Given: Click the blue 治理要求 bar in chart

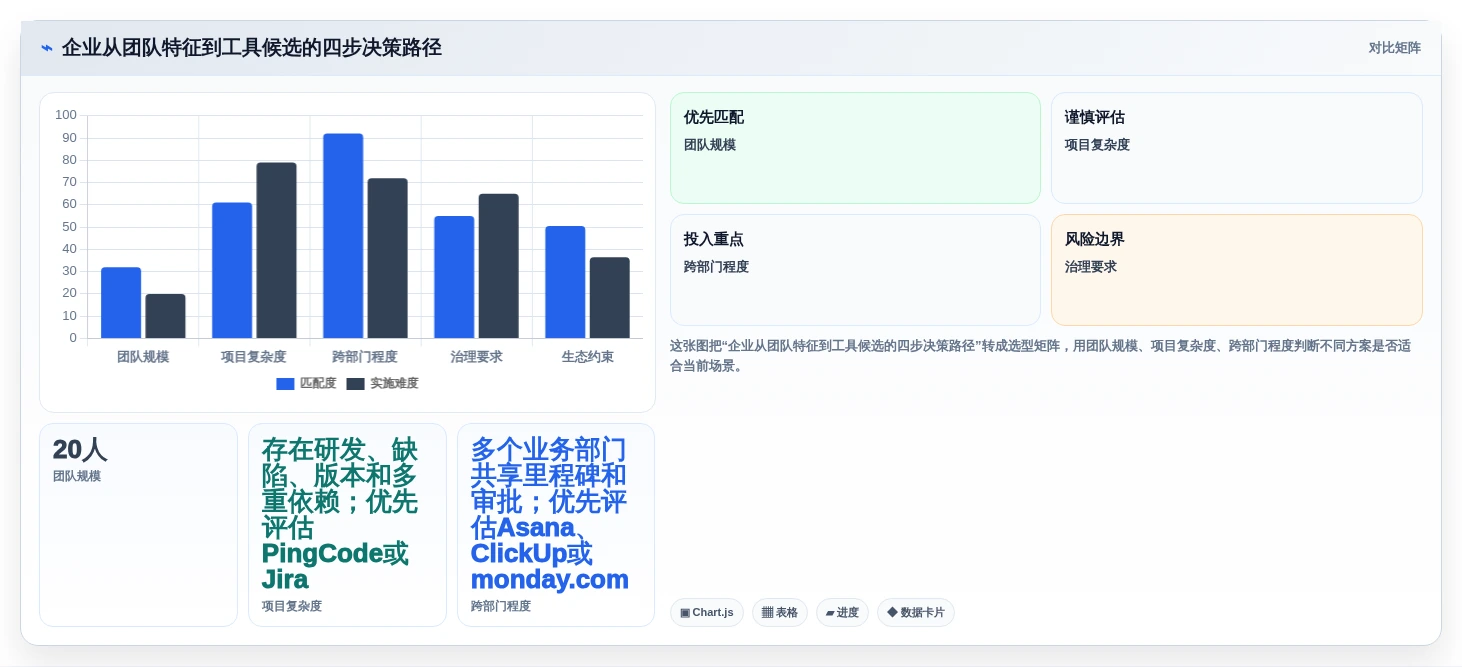Looking at the screenshot, I should 454,277.
